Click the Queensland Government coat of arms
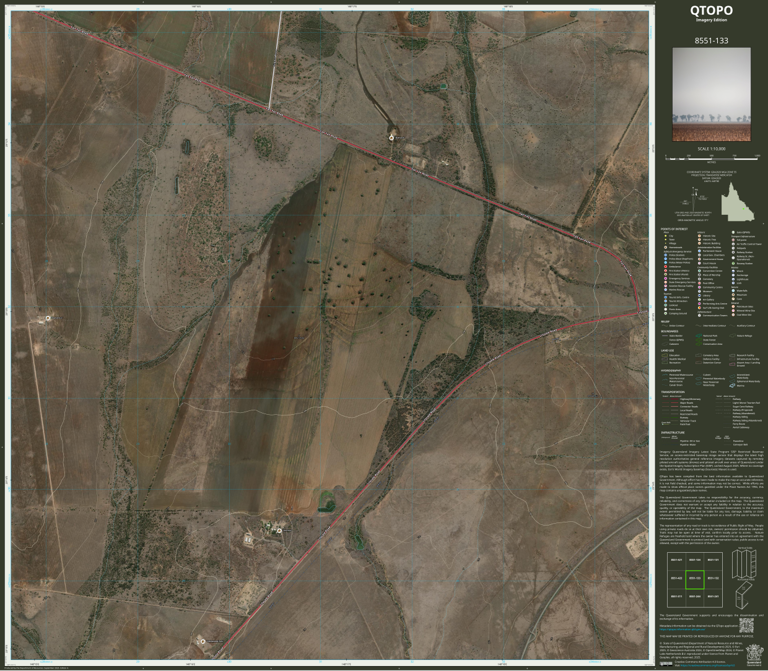Viewport: 768px width, 671px height. coord(755,655)
